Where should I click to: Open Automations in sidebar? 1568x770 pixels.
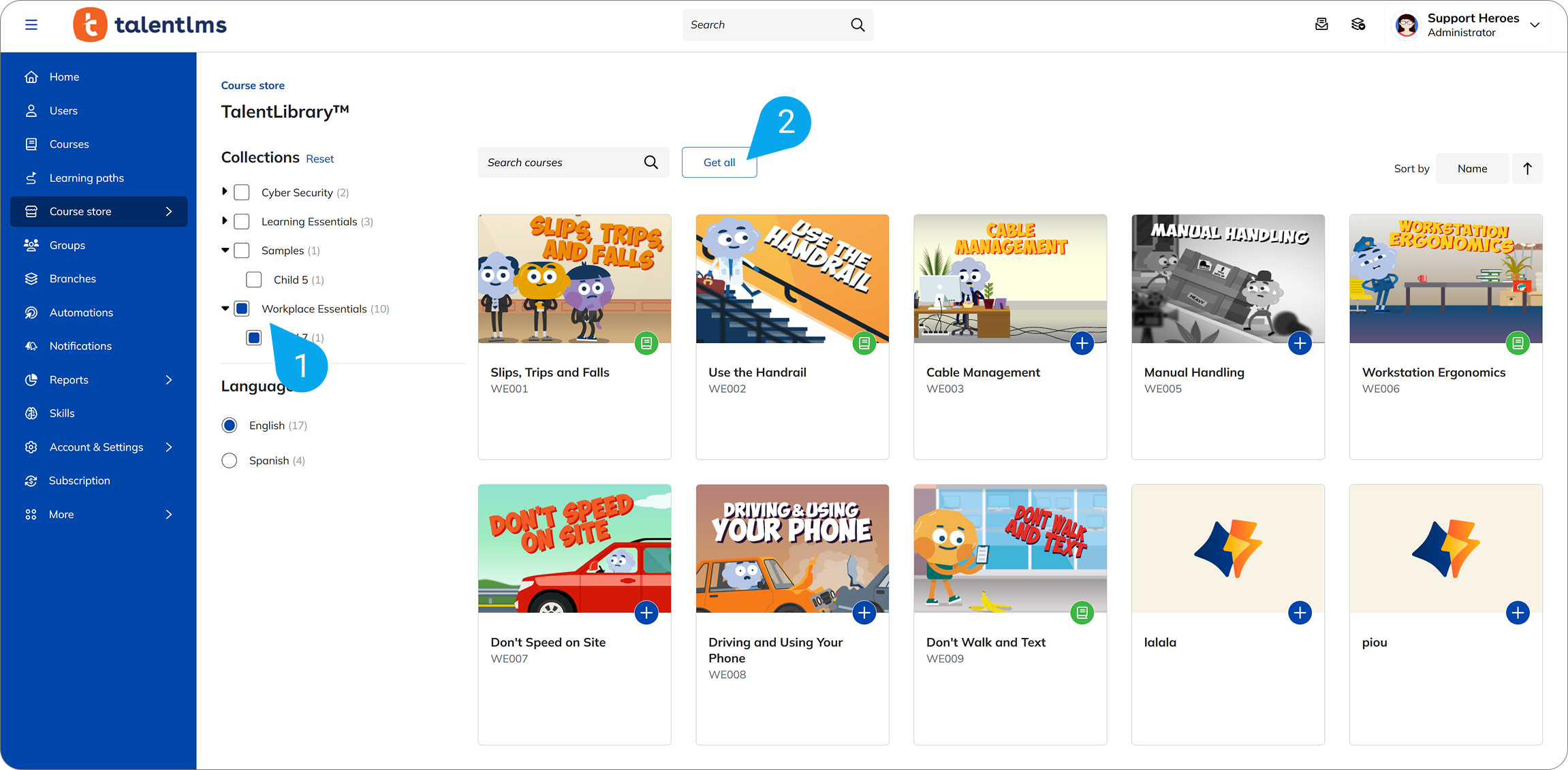point(81,312)
